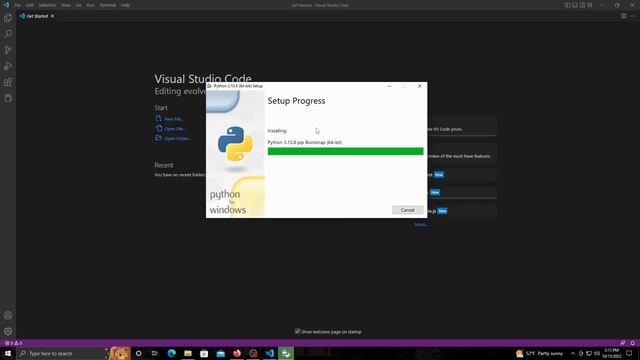Open the Windows Start menu
This screenshot has width=640, height=360.
click(8, 353)
